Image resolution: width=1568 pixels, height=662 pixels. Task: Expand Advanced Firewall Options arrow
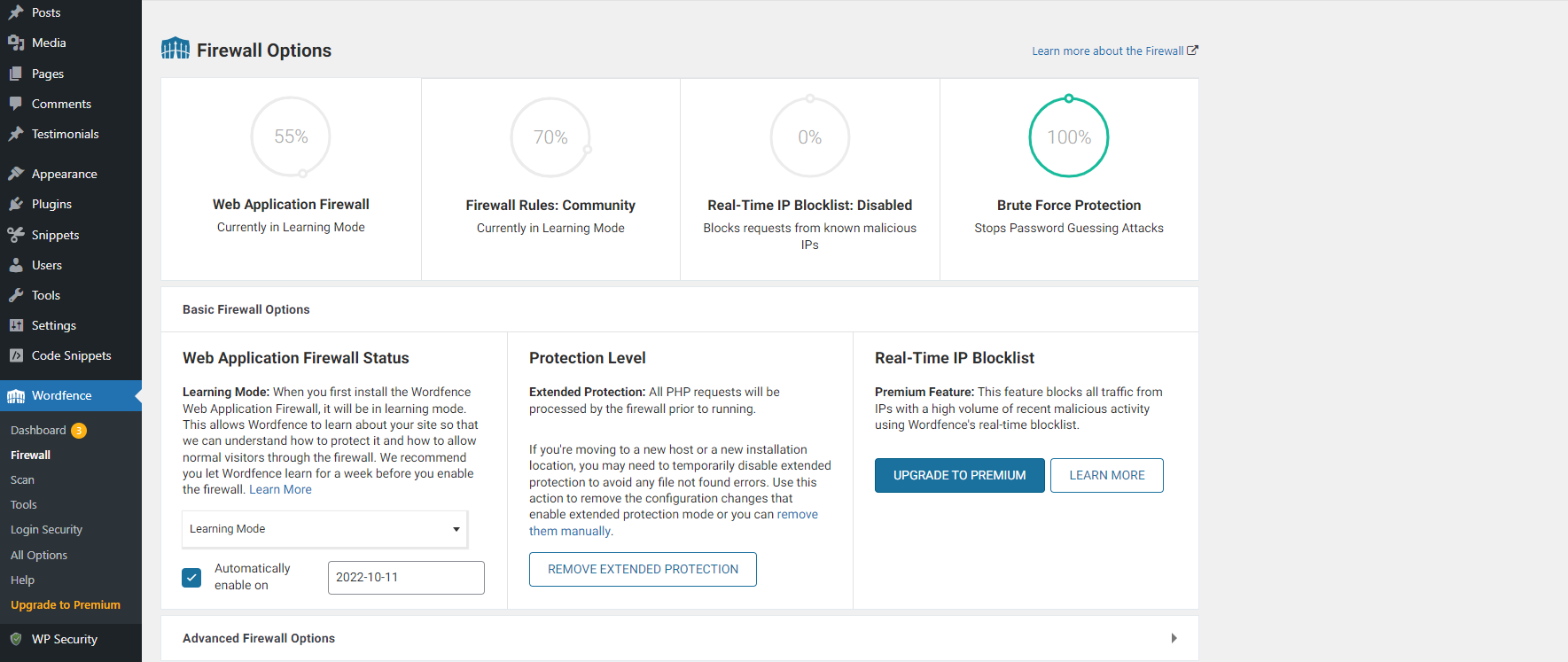pos(1174,638)
